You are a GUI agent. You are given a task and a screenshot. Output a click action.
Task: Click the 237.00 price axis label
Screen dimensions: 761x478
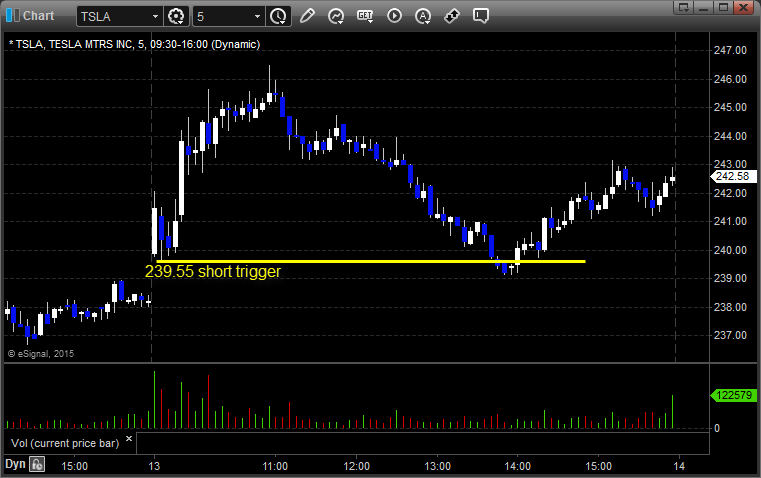[730, 335]
